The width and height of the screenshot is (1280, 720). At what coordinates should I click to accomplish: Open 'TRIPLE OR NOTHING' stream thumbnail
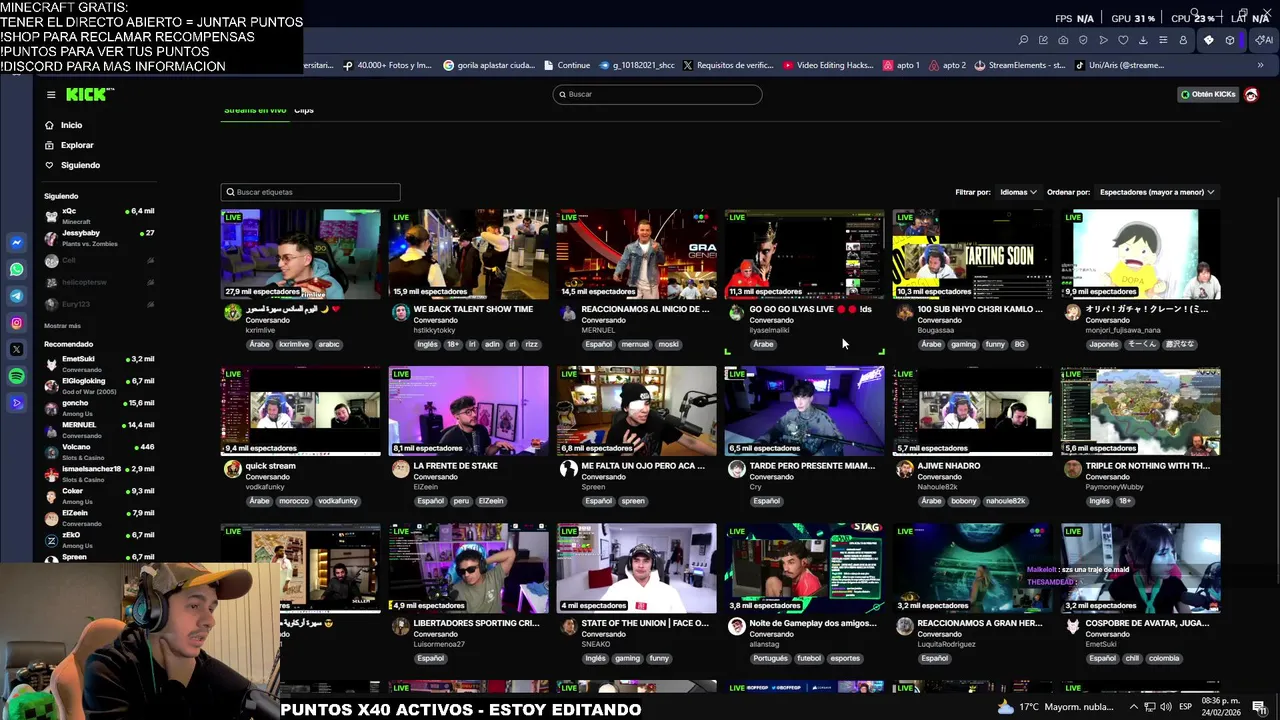tap(1140, 411)
